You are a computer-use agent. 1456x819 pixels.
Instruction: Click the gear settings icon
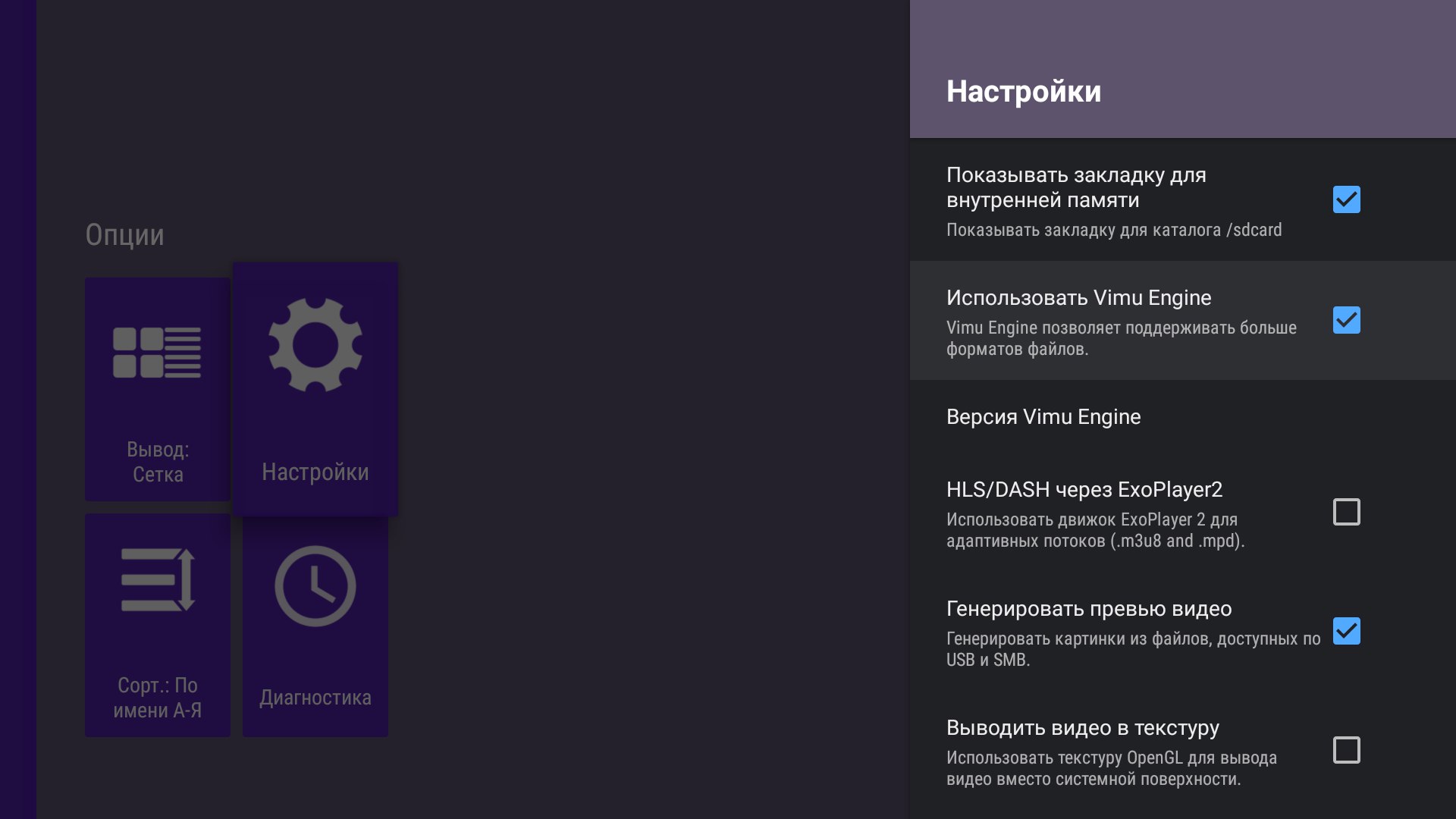315,345
